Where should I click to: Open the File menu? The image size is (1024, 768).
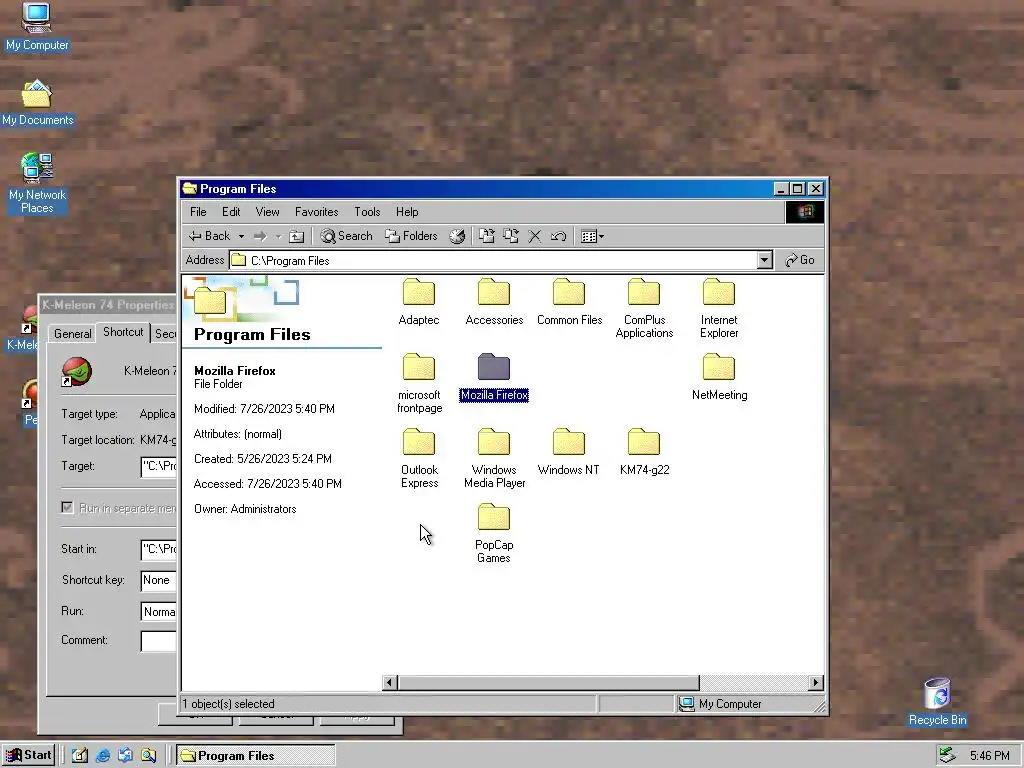tap(198, 212)
